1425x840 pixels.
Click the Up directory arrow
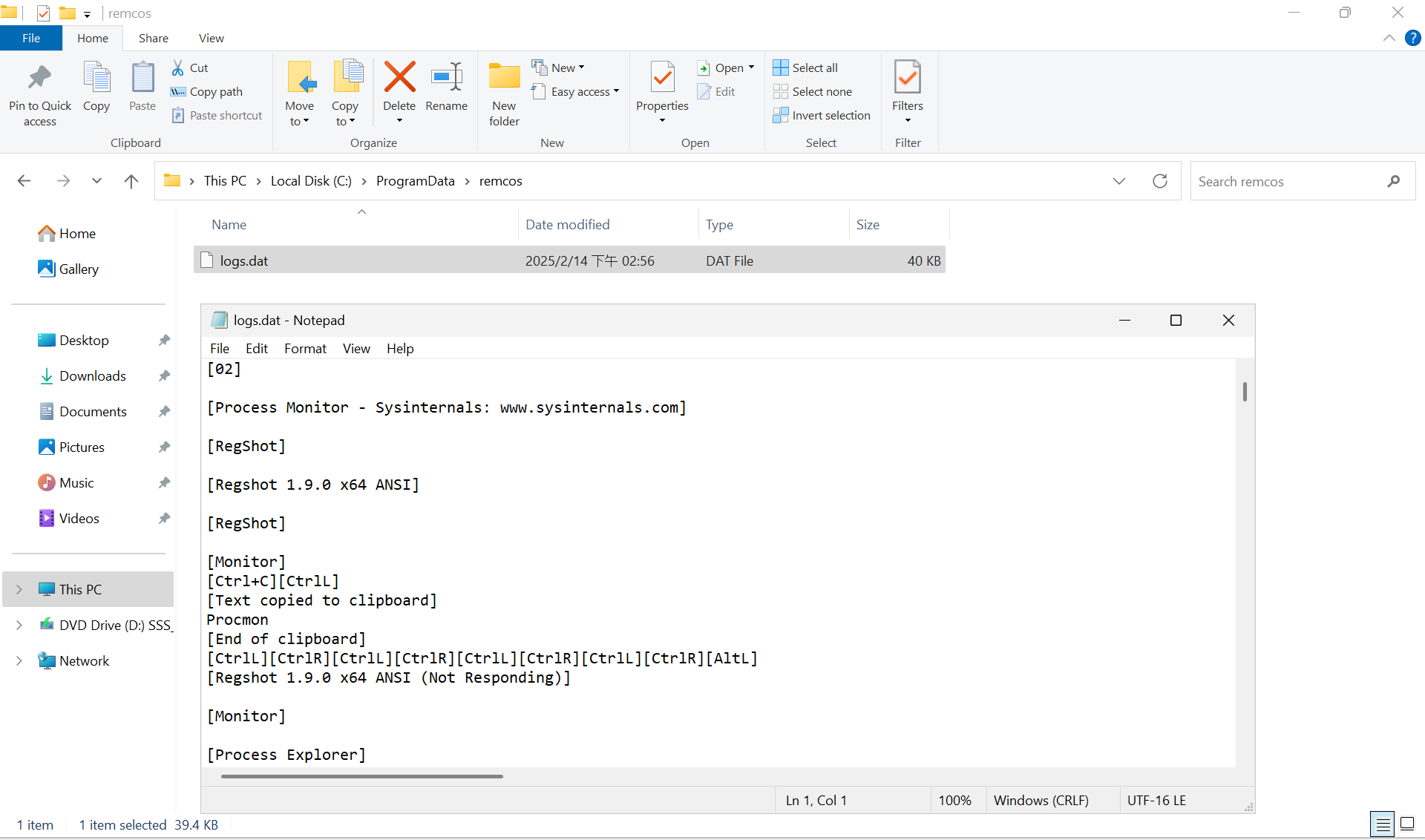(131, 181)
